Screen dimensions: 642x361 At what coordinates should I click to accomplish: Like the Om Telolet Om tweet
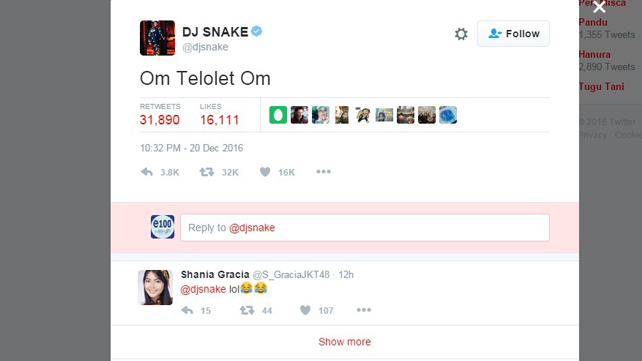point(265,172)
